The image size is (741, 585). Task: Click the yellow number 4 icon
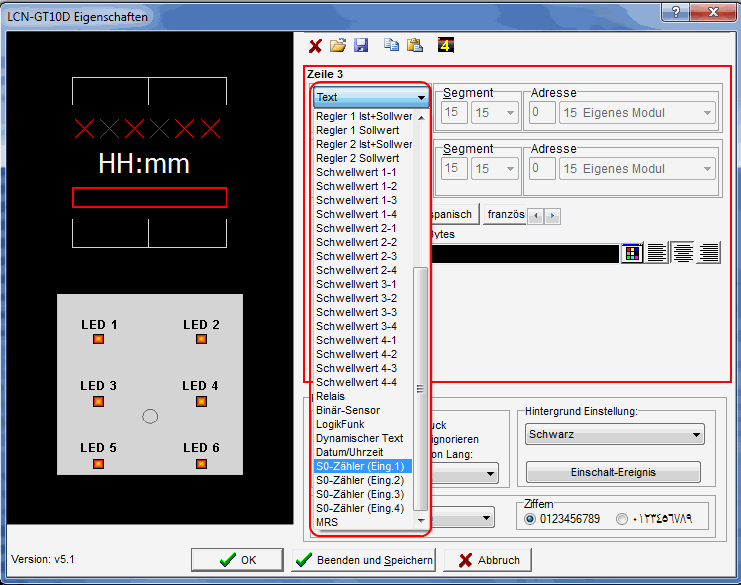coord(446,46)
